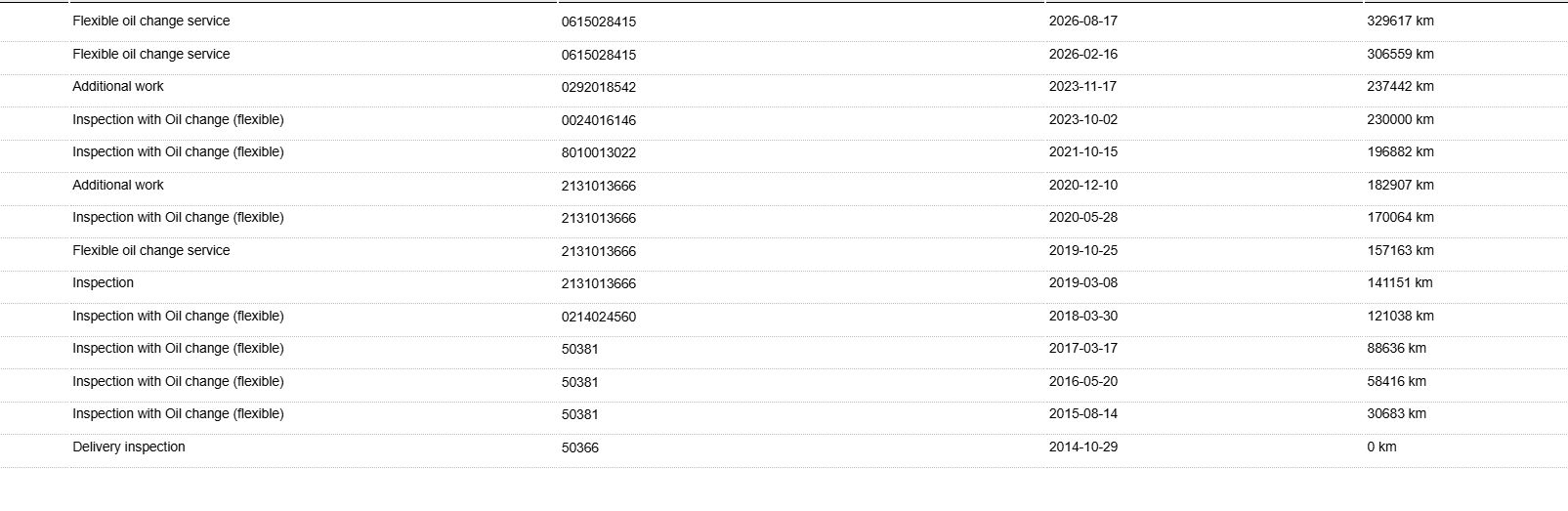This screenshot has height=511, width=1568.
Task: Select the 58416 km mileage entry
Action: click(x=1397, y=382)
